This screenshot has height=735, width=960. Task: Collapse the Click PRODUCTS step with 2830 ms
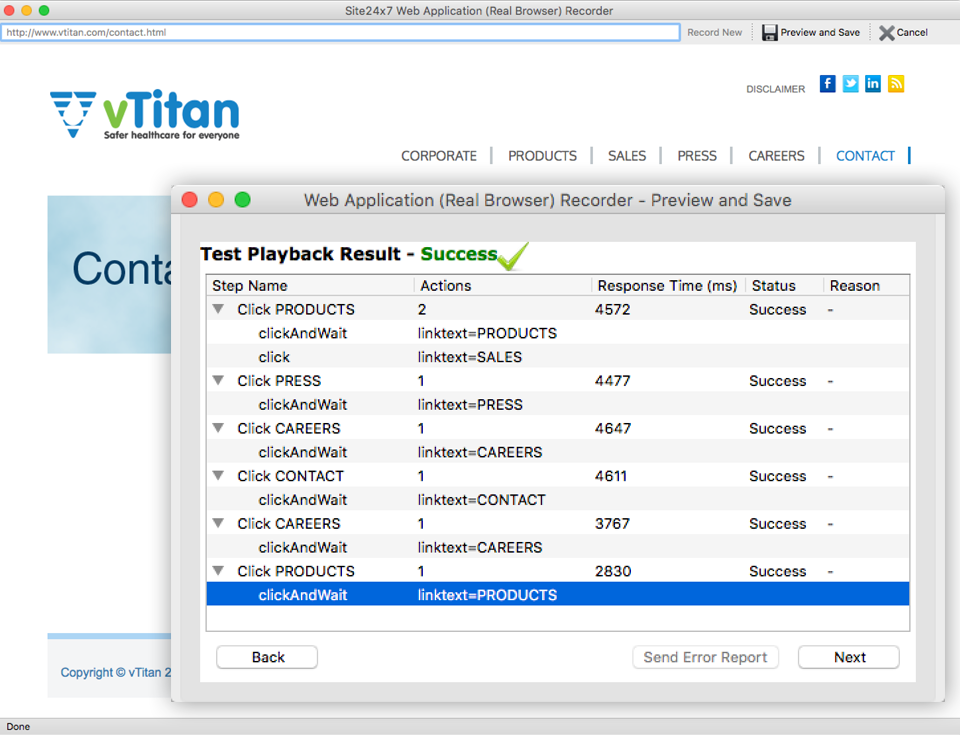click(218, 571)
